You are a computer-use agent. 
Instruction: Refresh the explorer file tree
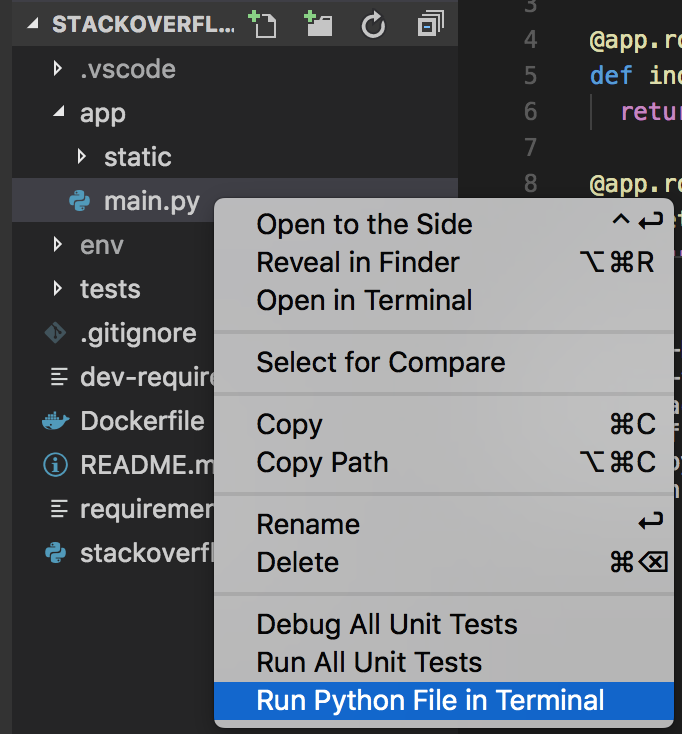pos(373,25)
